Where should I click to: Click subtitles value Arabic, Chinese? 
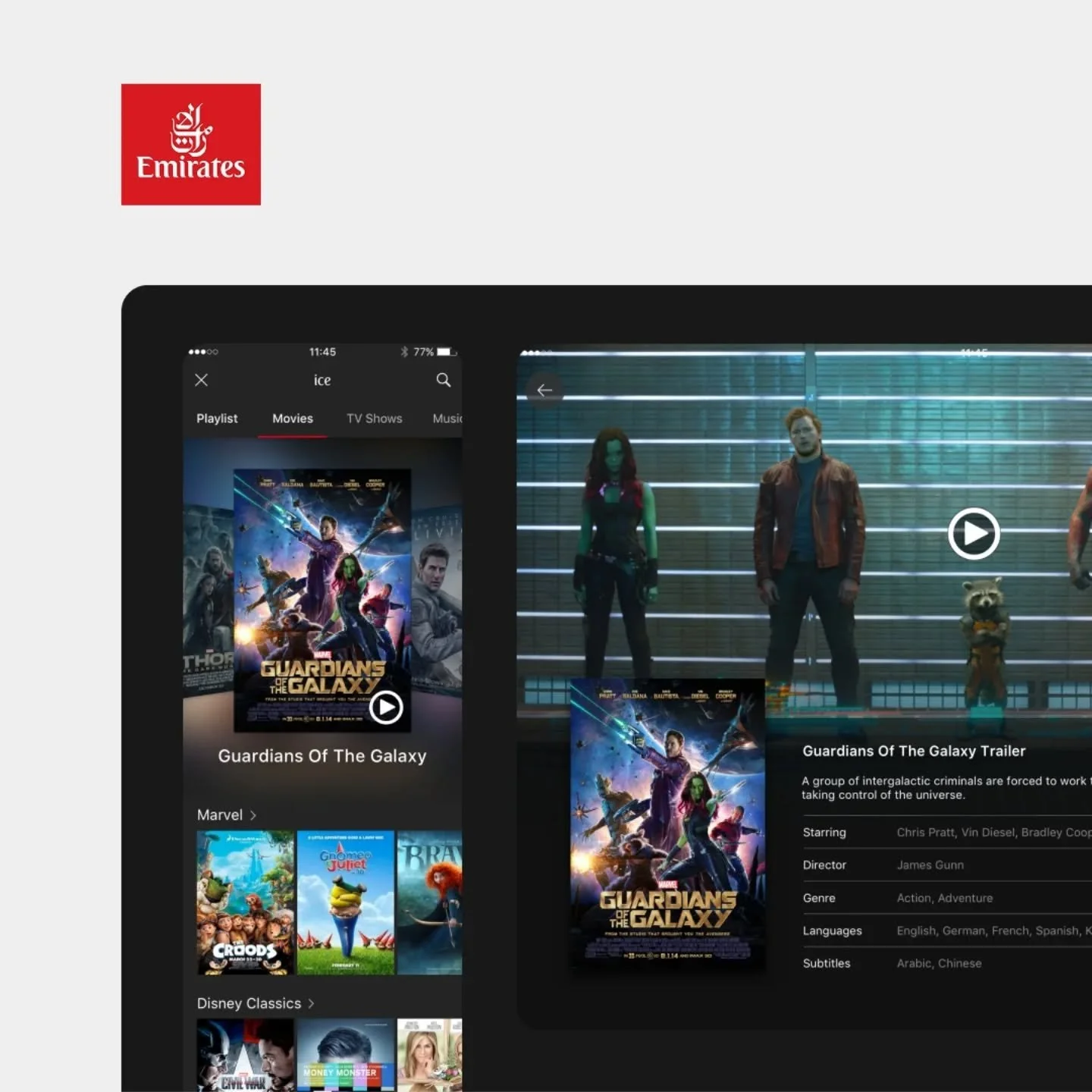pos(940,963)
